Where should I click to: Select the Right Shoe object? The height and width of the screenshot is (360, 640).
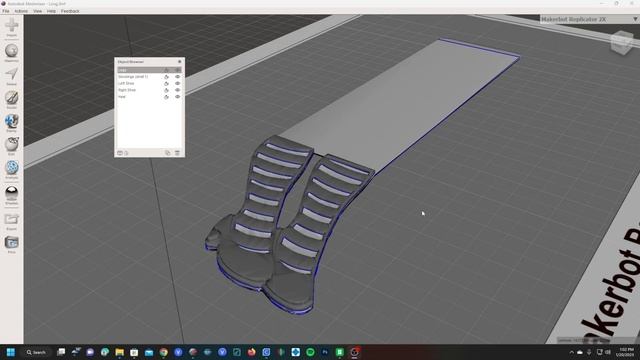pyautogui.click(x=149, y=90)
